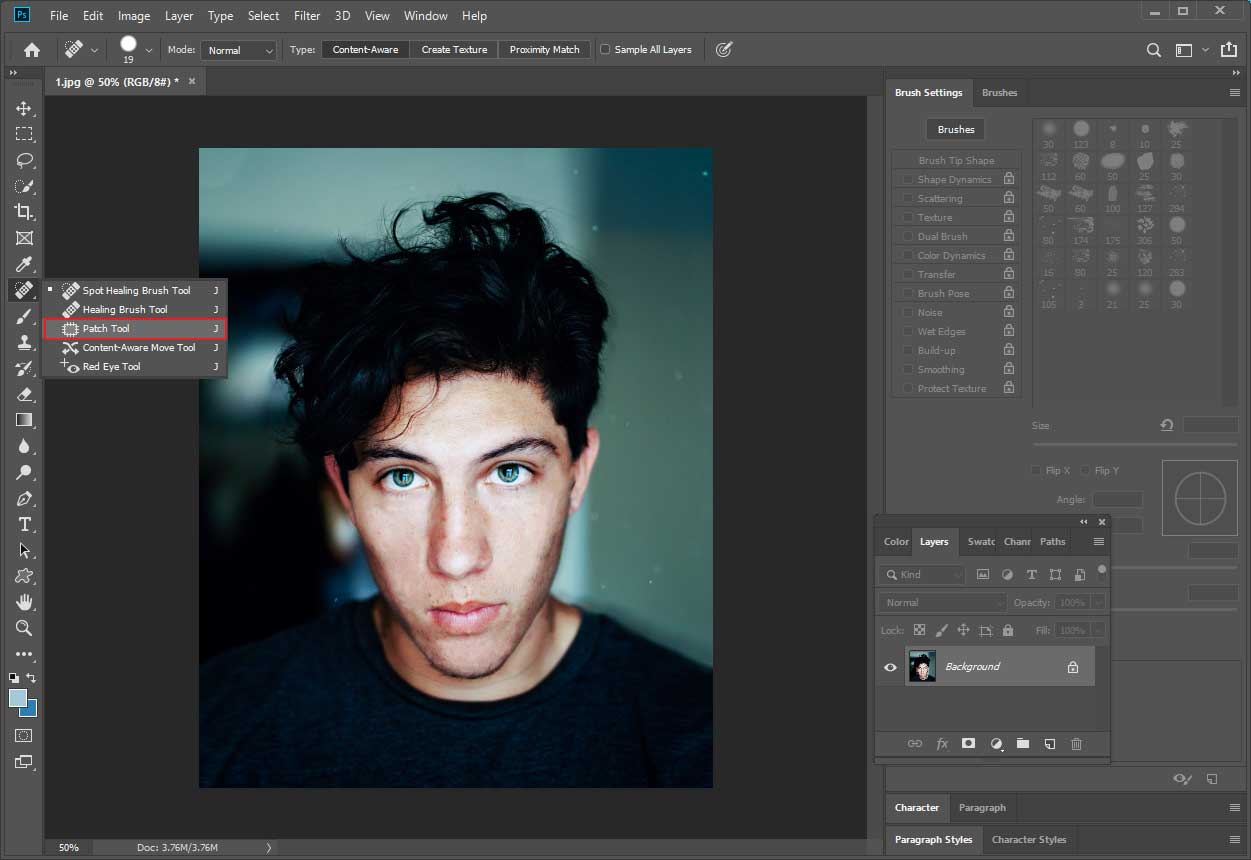This screenshot has width=1251, height=860.
Task: Open the Mode dropdown in options bar
Action: 238,49
